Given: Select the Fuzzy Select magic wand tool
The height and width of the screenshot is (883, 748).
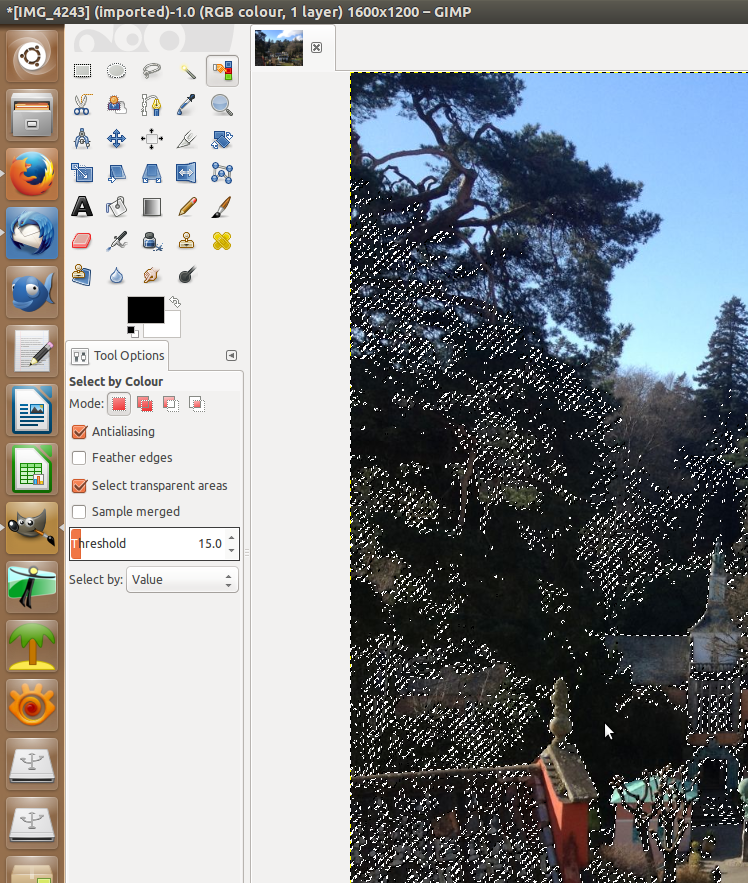Looking at the screenshot, I should tap(187, 71).
